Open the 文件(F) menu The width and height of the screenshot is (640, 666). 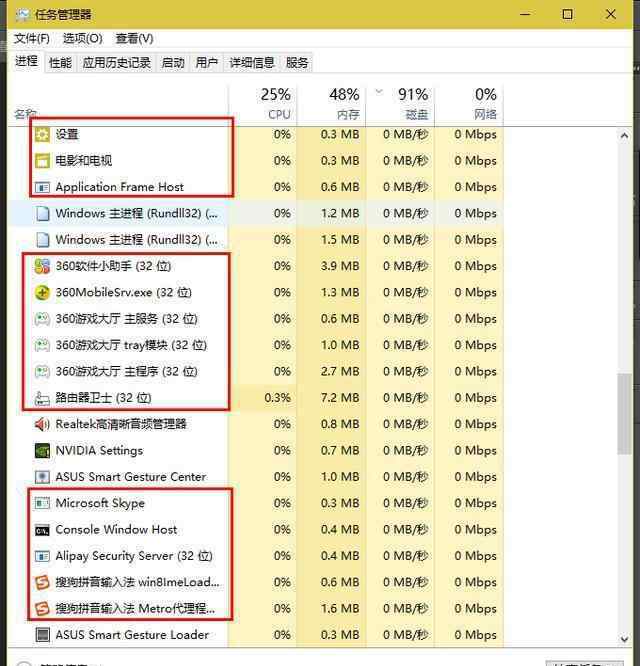(x=31, y=39)
